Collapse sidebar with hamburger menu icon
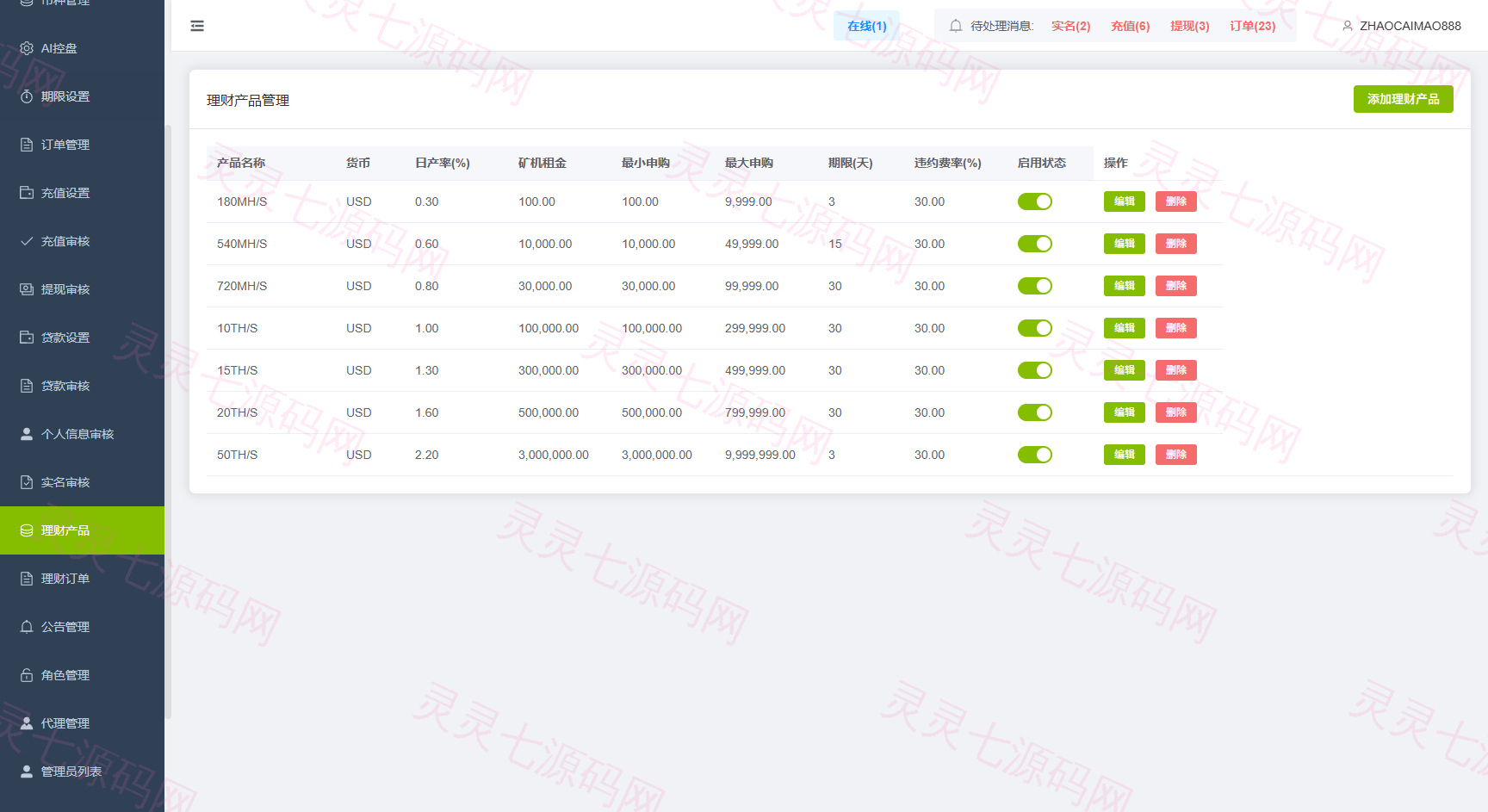 tap(197, 26)
